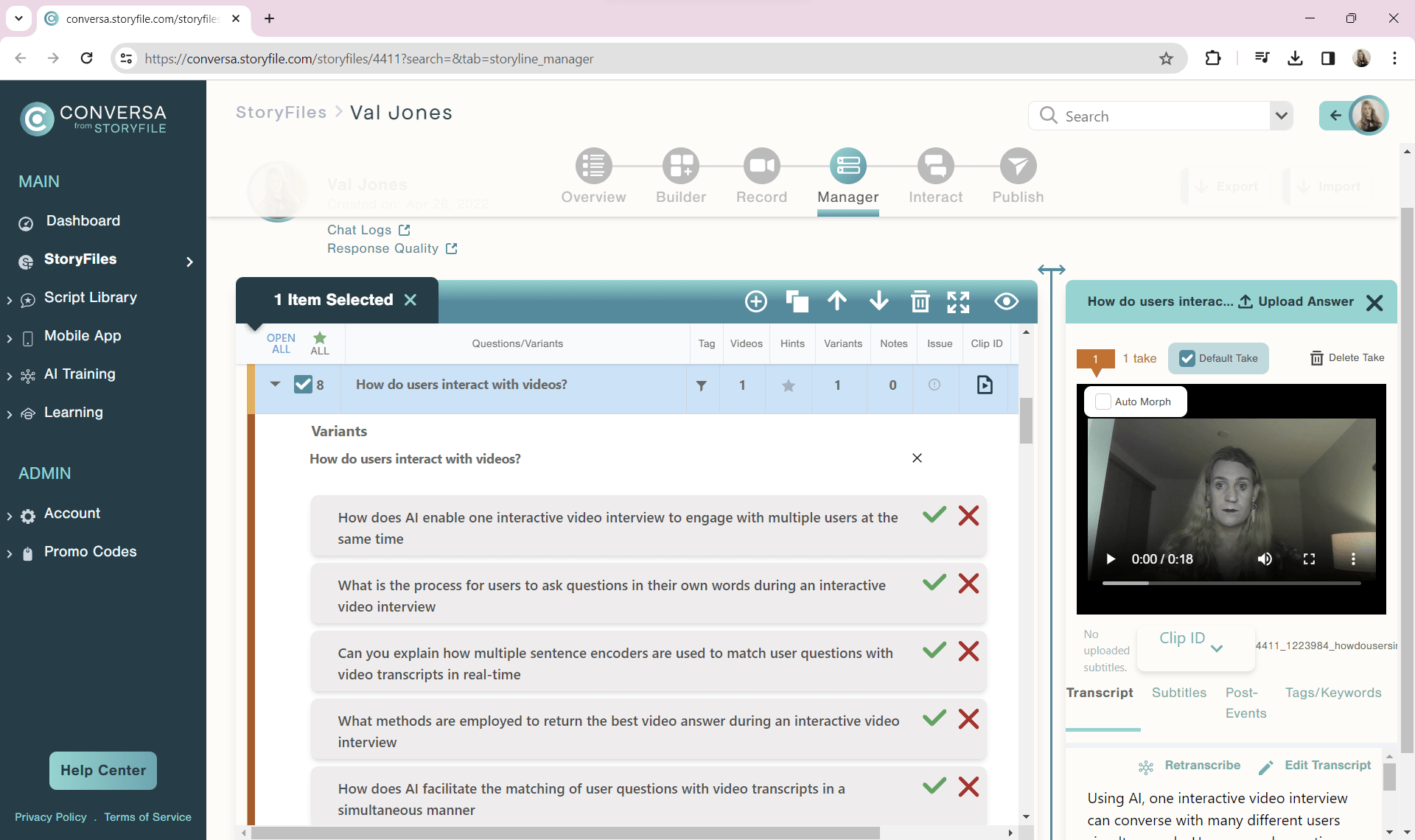Click the trash icon in selection toolbar
The image size is (1415, 840).
click(x=920, y=301)
